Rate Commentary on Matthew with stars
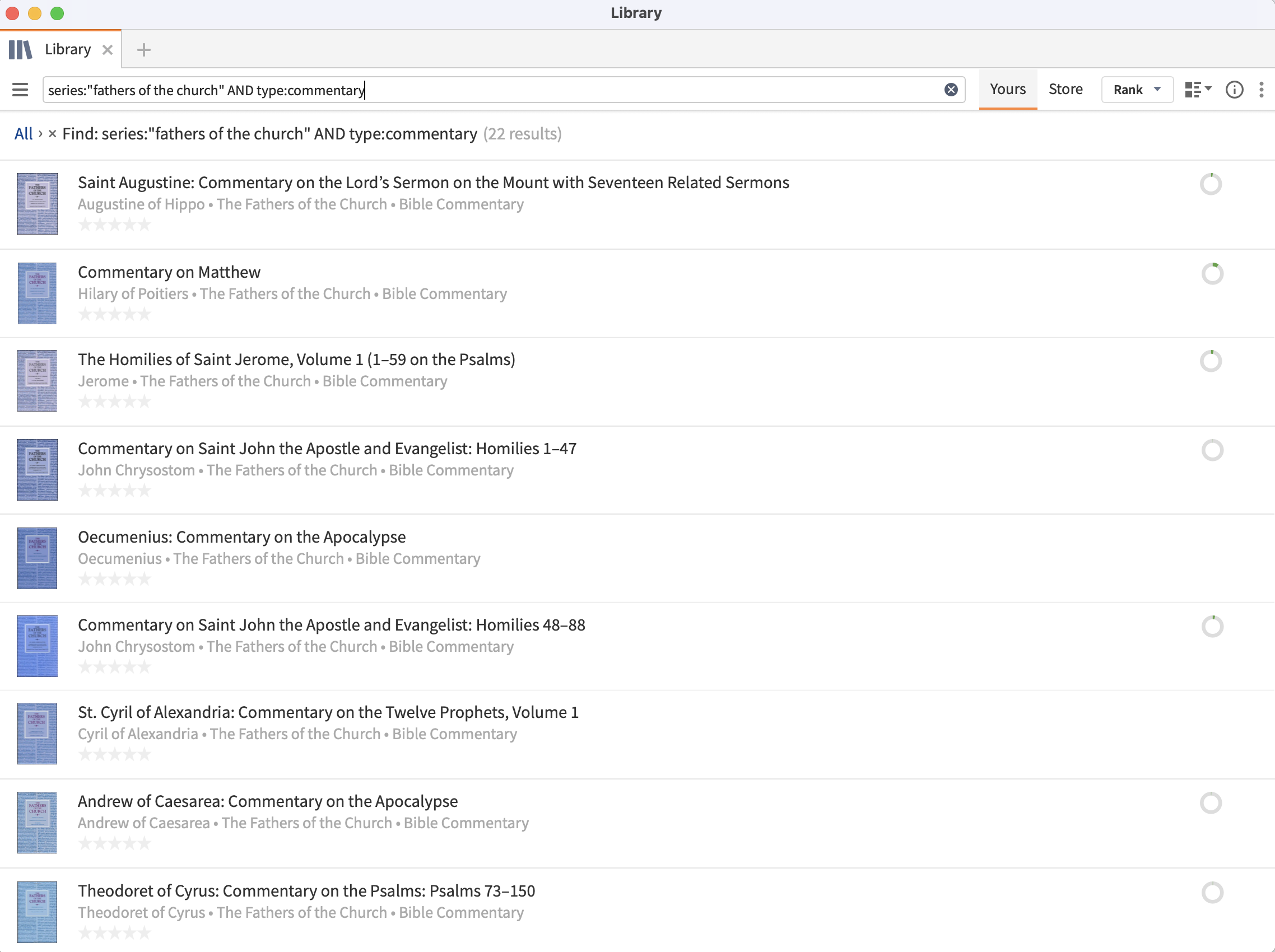 pyautogui.click(x=115, y=315)
